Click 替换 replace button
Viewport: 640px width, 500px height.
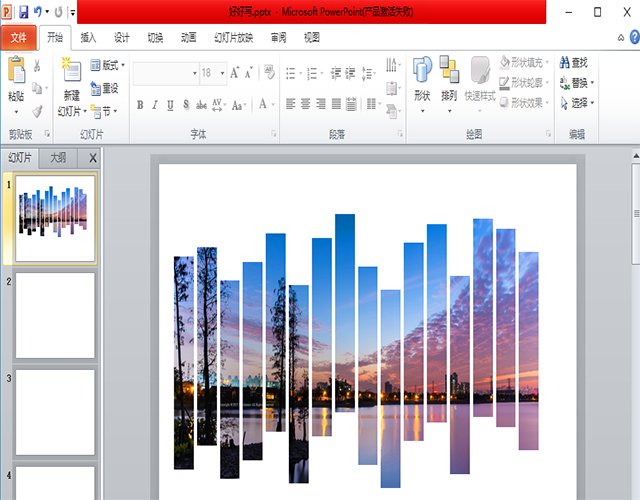576,83
